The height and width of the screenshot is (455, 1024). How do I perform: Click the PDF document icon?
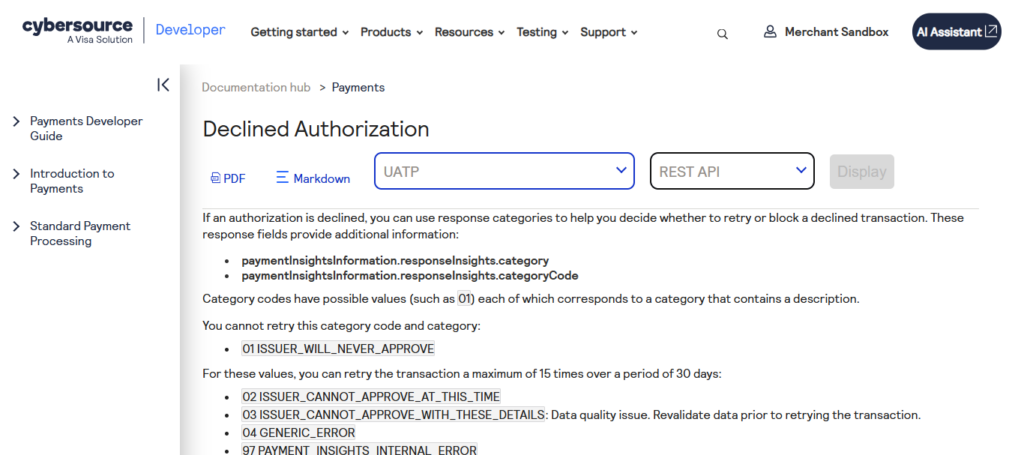point(215,178)
